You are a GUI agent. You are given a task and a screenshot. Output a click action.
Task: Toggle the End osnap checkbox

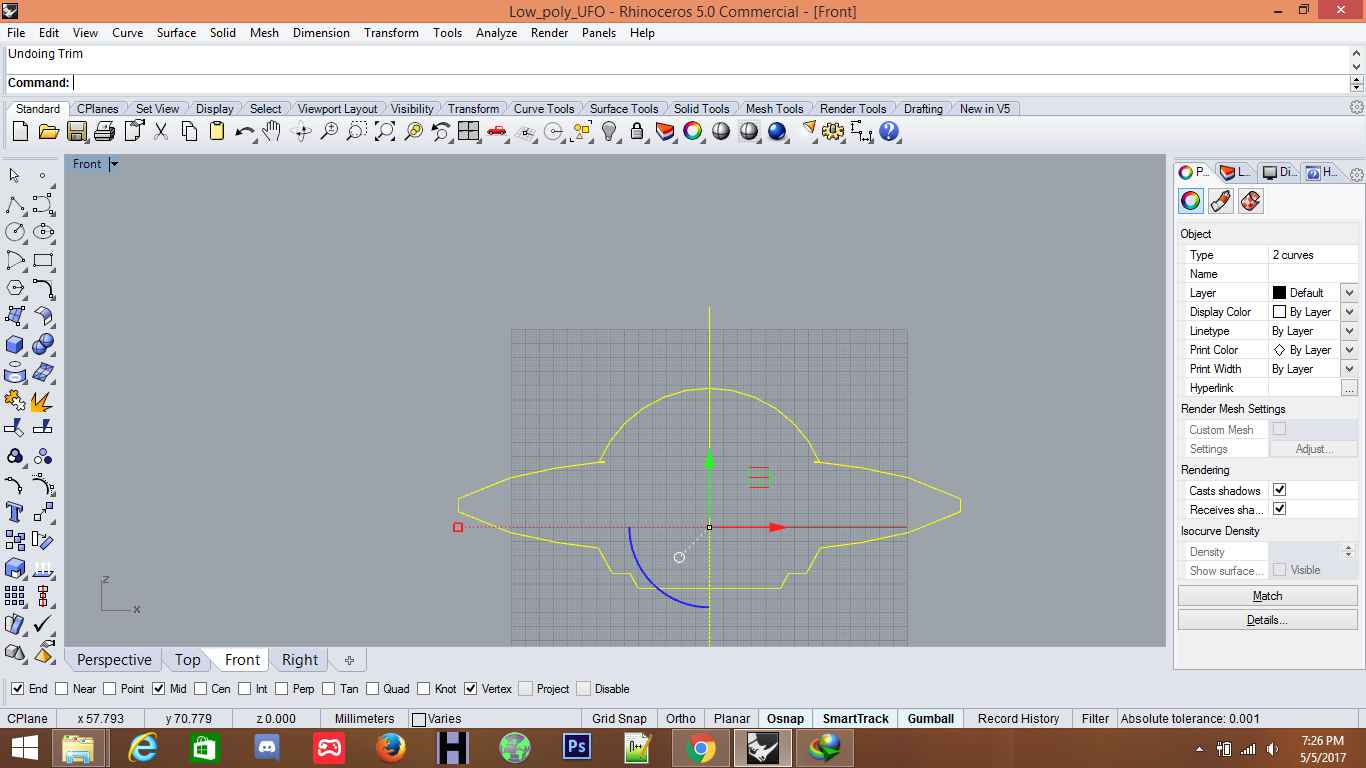(18, 689)
